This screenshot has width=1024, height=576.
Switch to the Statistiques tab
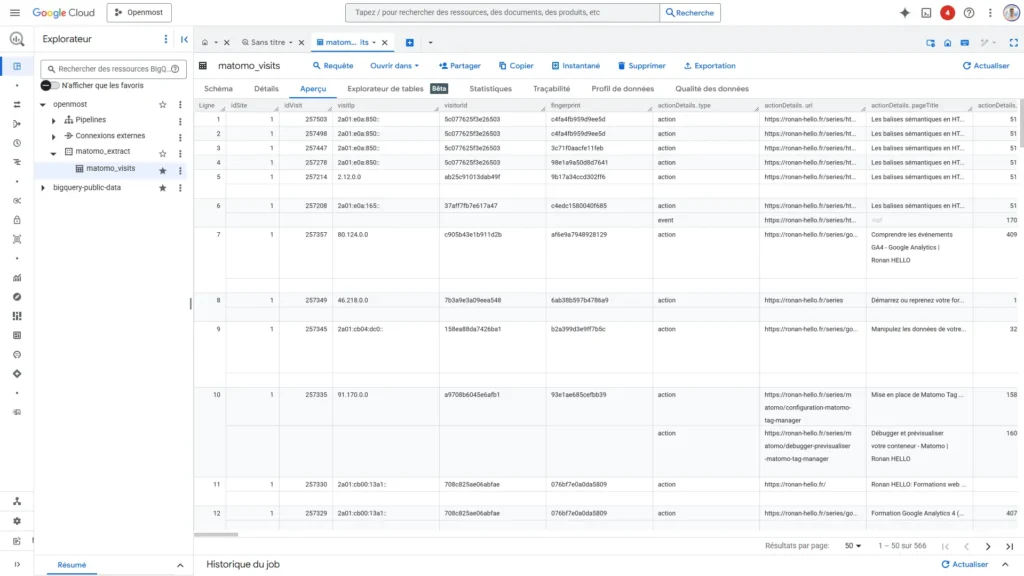tap(490, 89)
